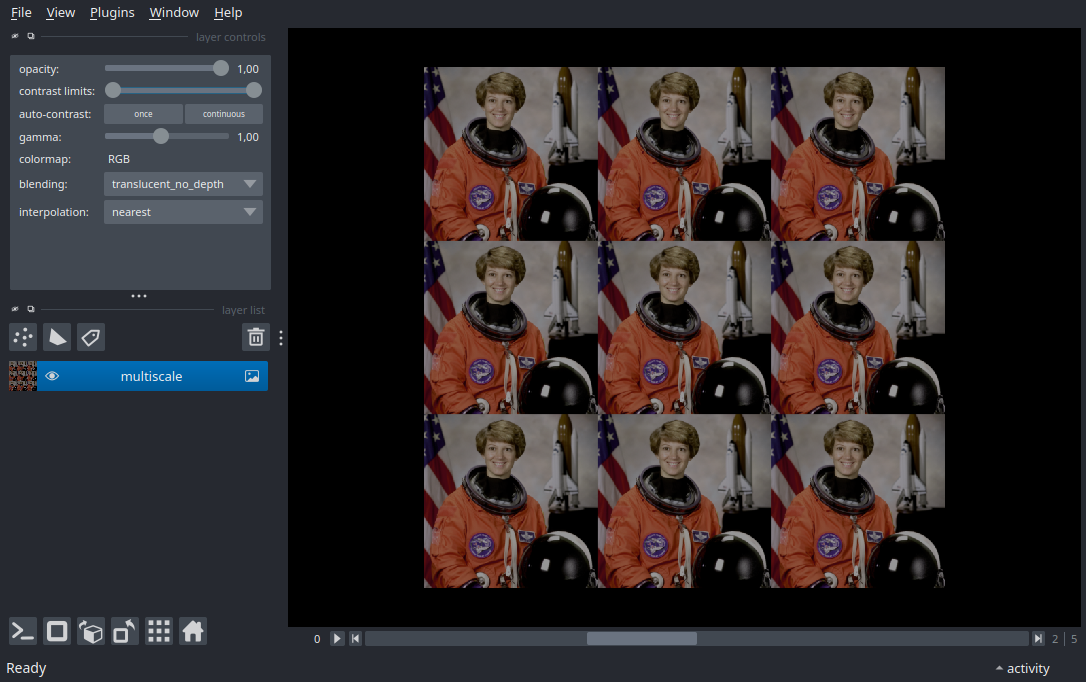Create a new shapes layer
Viewport: 1086px width, 682px height.
pyautogui.click(x=57, y=337)
